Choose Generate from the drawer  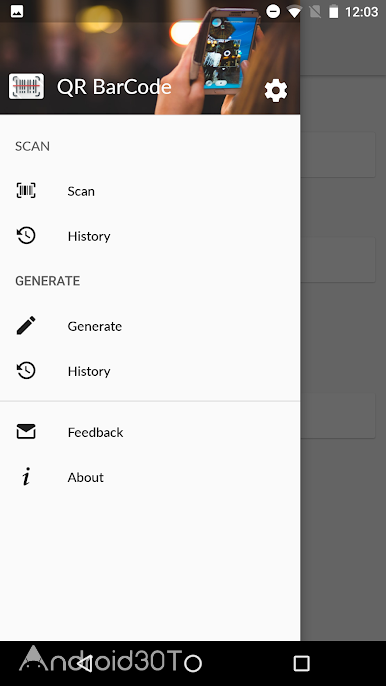pos(150,326)
